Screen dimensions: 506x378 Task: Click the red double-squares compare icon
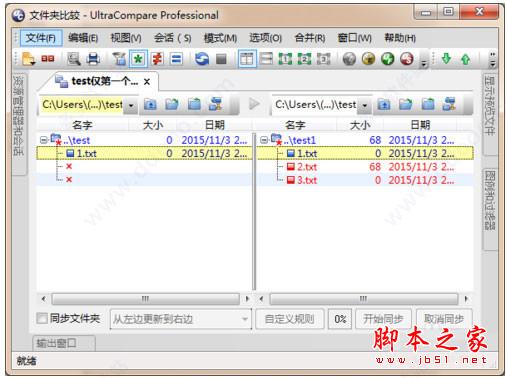point(48,59)
